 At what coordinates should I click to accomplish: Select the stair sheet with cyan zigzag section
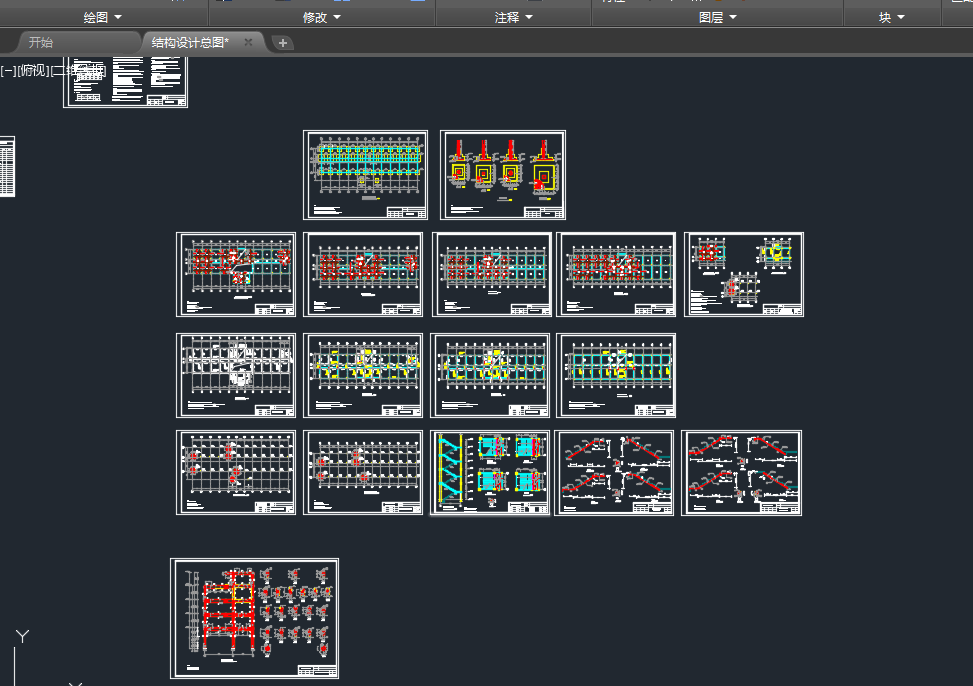[x=490, y=473]
